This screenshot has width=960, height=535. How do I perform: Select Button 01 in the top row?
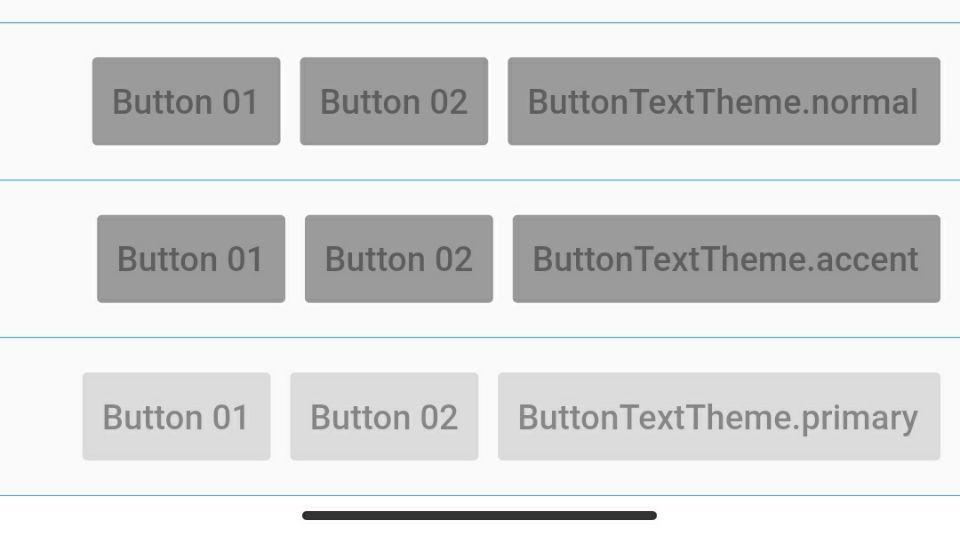[x=186, y=101]
